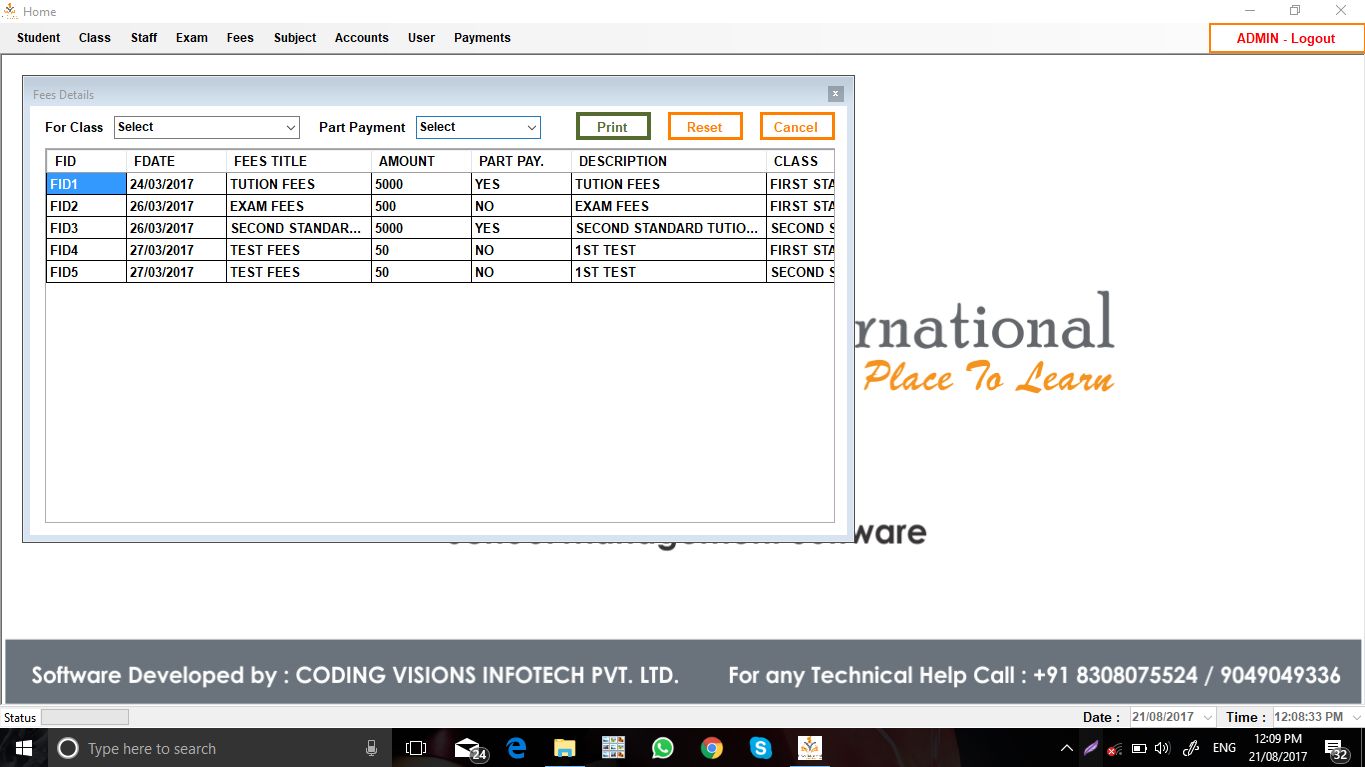Open the Payments menu
The width and height of the screenshot is (1365, 767).
482,38
